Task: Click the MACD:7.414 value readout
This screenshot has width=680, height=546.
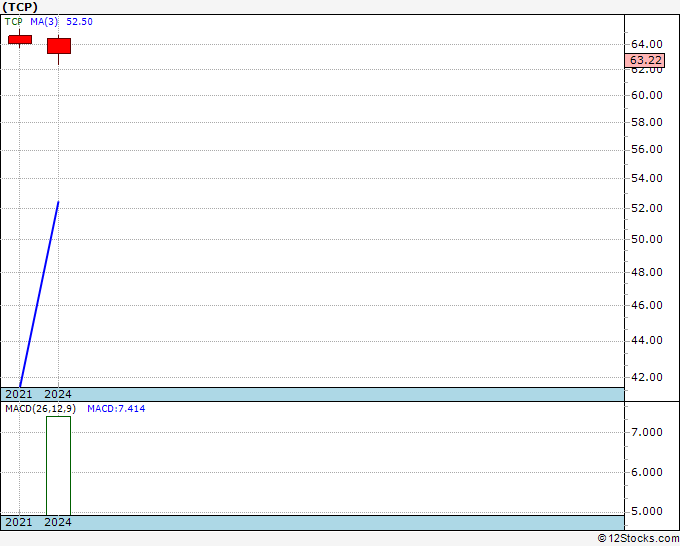Action: [x=116, y=409]
